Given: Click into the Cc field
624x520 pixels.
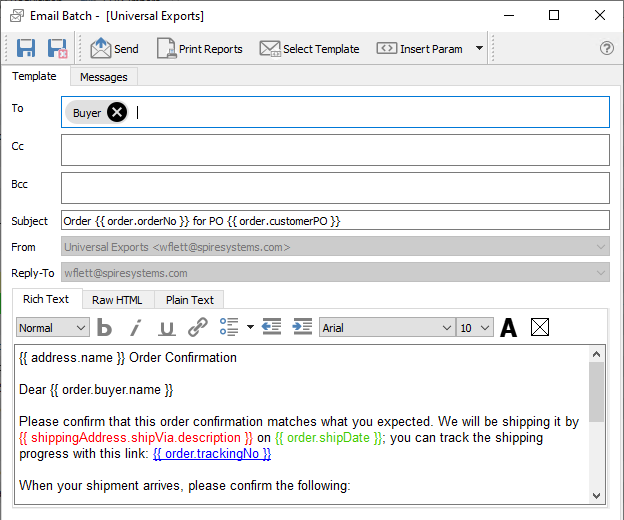Looking at the screenshot, I should (335, 150).
